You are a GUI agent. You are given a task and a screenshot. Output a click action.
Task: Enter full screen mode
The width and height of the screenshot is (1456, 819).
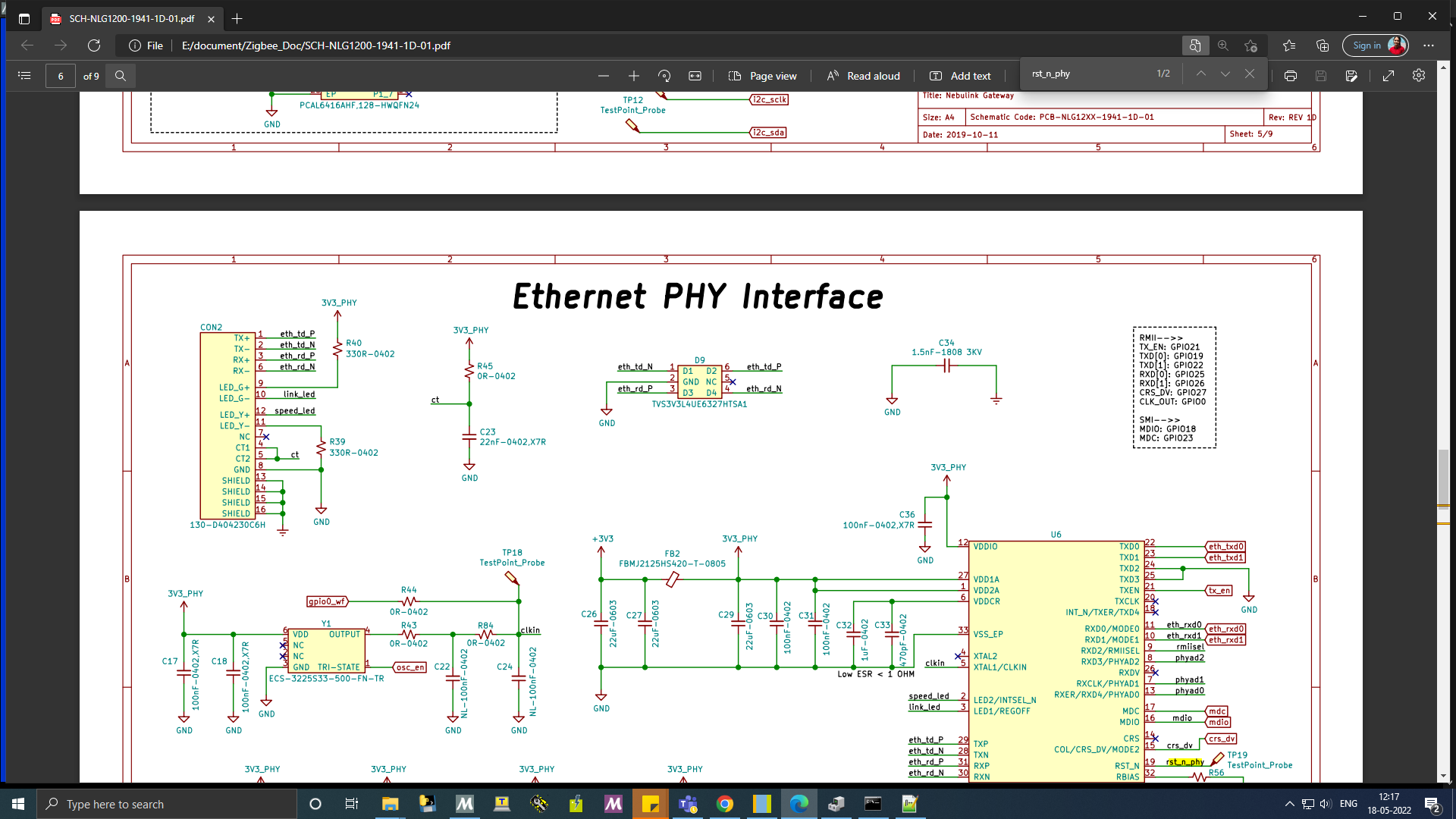coord(1389,76)
